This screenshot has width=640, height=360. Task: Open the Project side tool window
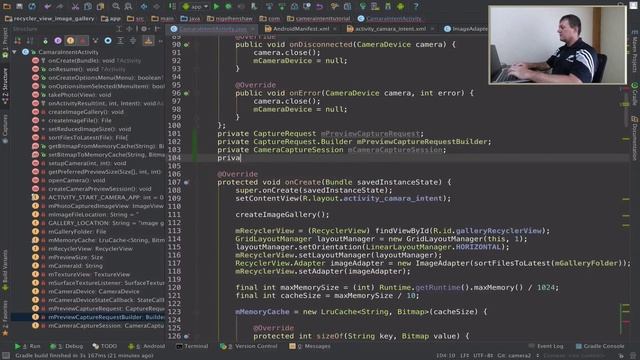click(5, 42)
